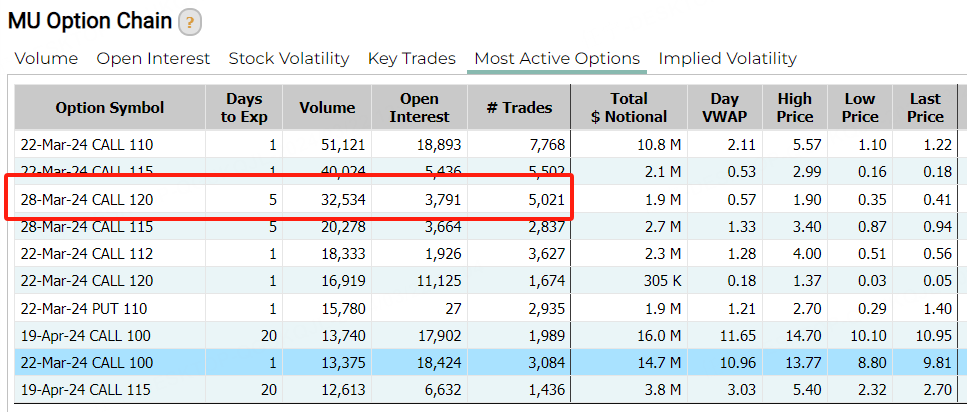Switch to the Open Interest tab
The height and width of the screenshot is (412, 967).
click(154, 59)
